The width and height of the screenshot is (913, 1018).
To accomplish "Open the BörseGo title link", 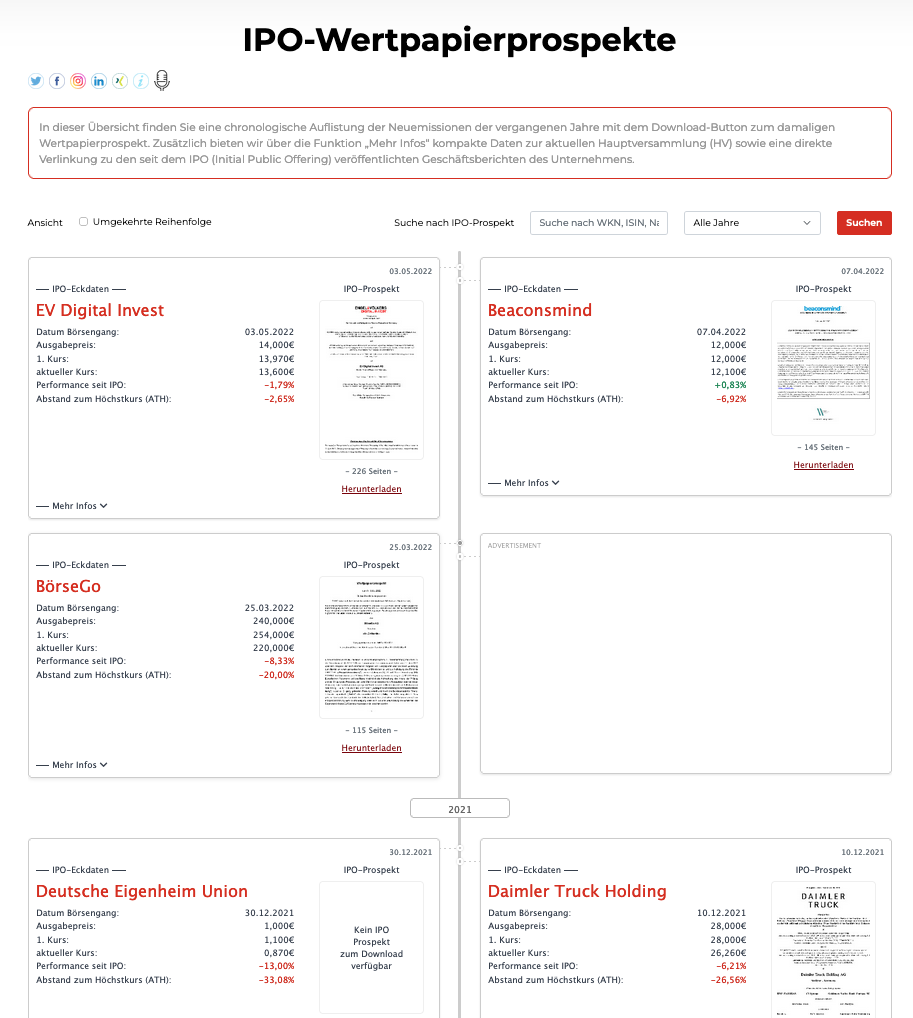I will 68,586.
